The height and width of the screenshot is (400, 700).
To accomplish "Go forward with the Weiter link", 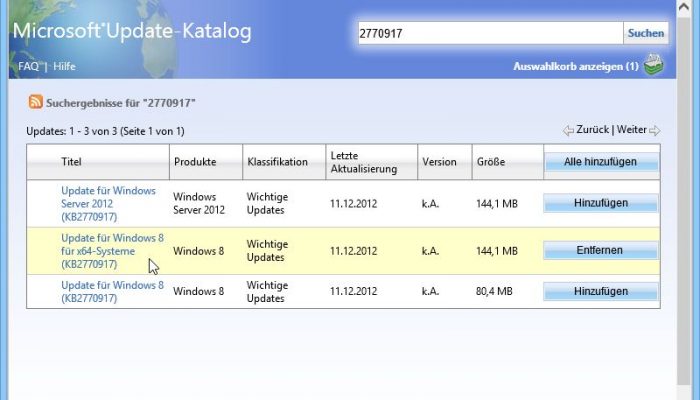I will pos(632,129).
